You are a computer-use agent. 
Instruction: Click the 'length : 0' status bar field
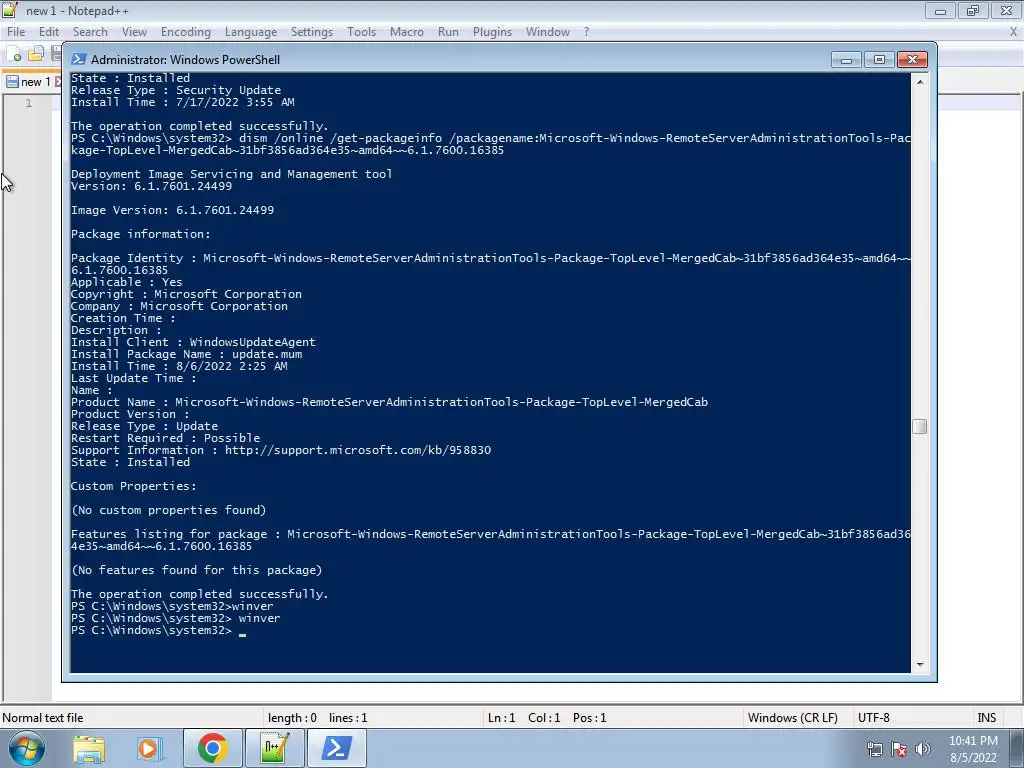292,718
